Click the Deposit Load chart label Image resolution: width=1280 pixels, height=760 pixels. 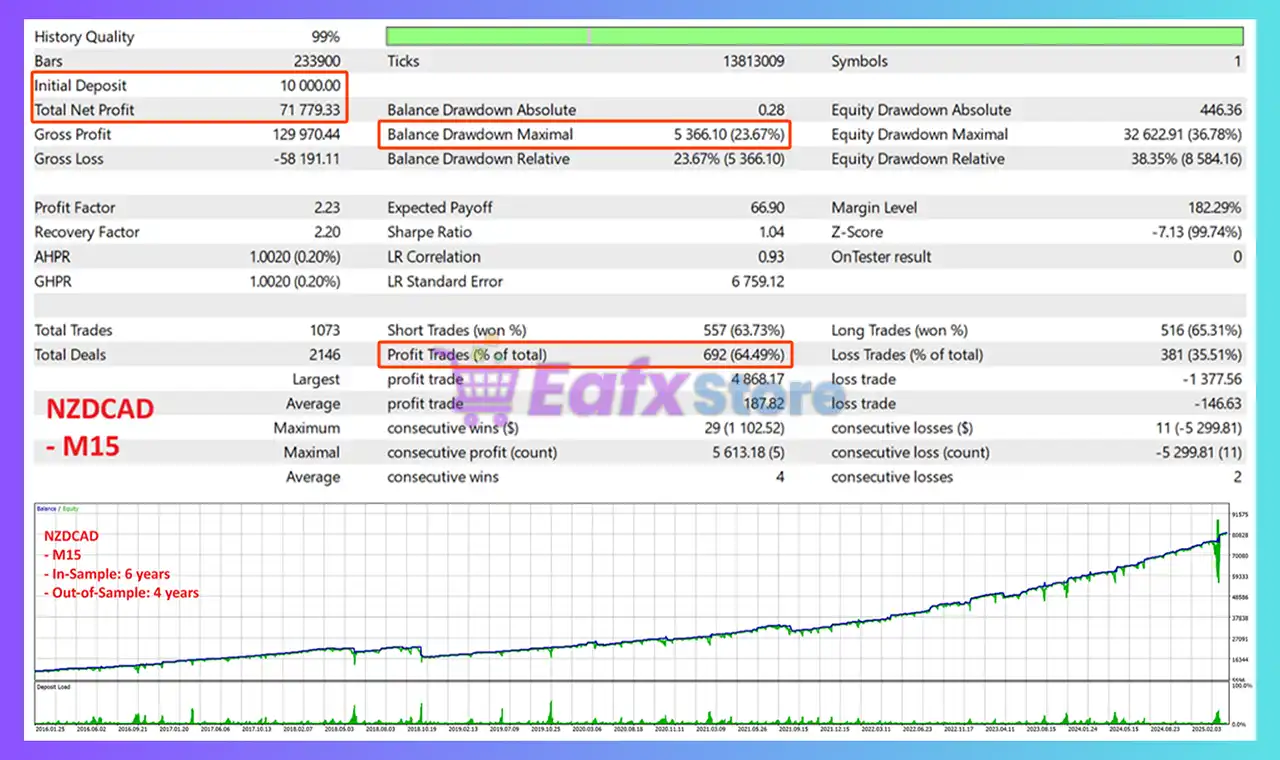[56, 687]
